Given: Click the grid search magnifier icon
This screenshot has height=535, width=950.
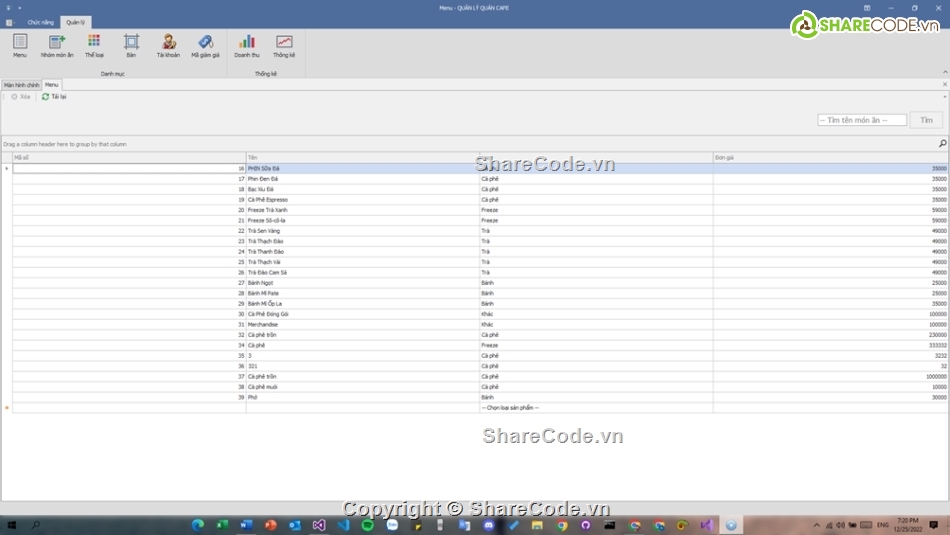Looking at the screenshot, I should (941, 144).
